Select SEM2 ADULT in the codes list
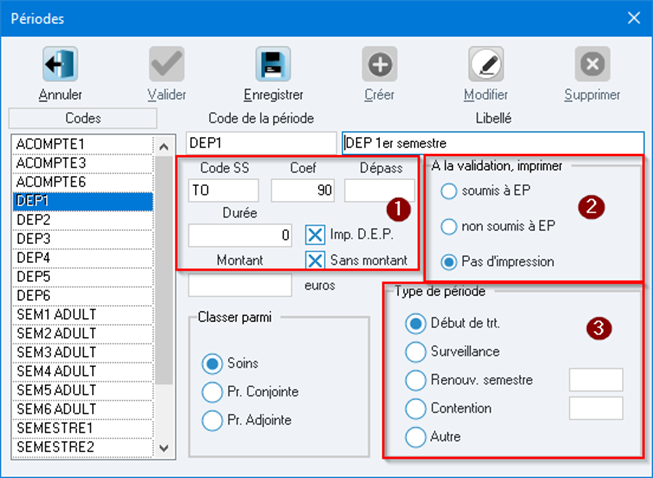Image resolution: width=653 pixels, height=478 pixels. click(x=83, y=334)
